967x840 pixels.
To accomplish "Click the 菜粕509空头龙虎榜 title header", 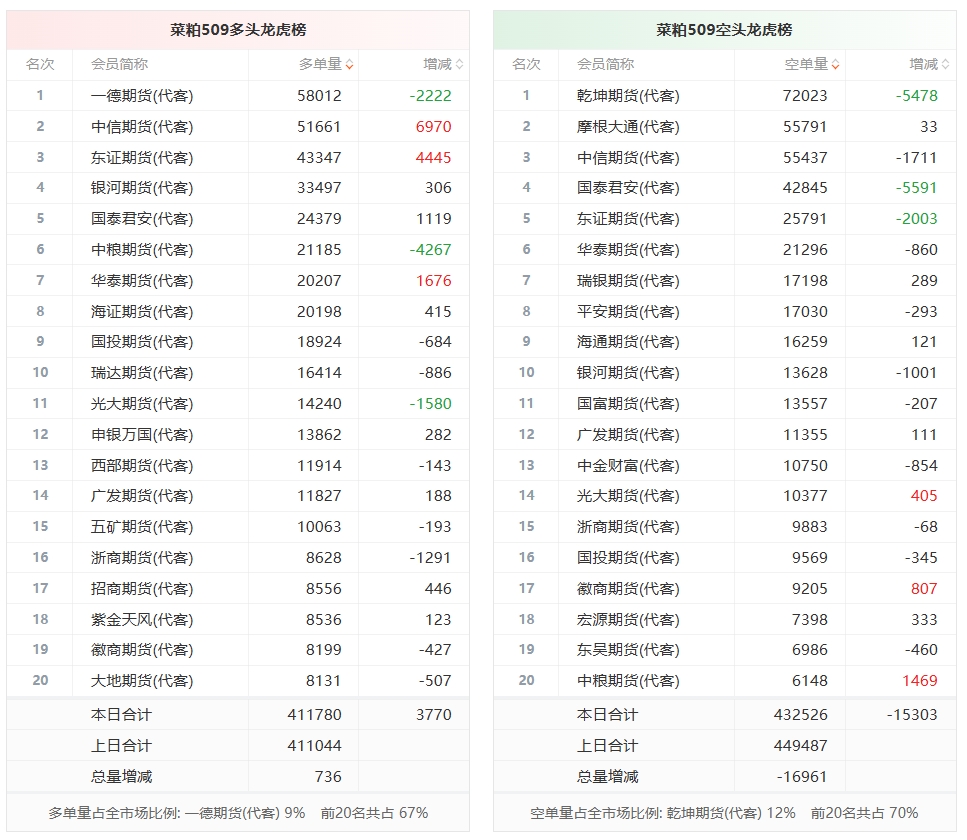I will (x=724, y=30).
